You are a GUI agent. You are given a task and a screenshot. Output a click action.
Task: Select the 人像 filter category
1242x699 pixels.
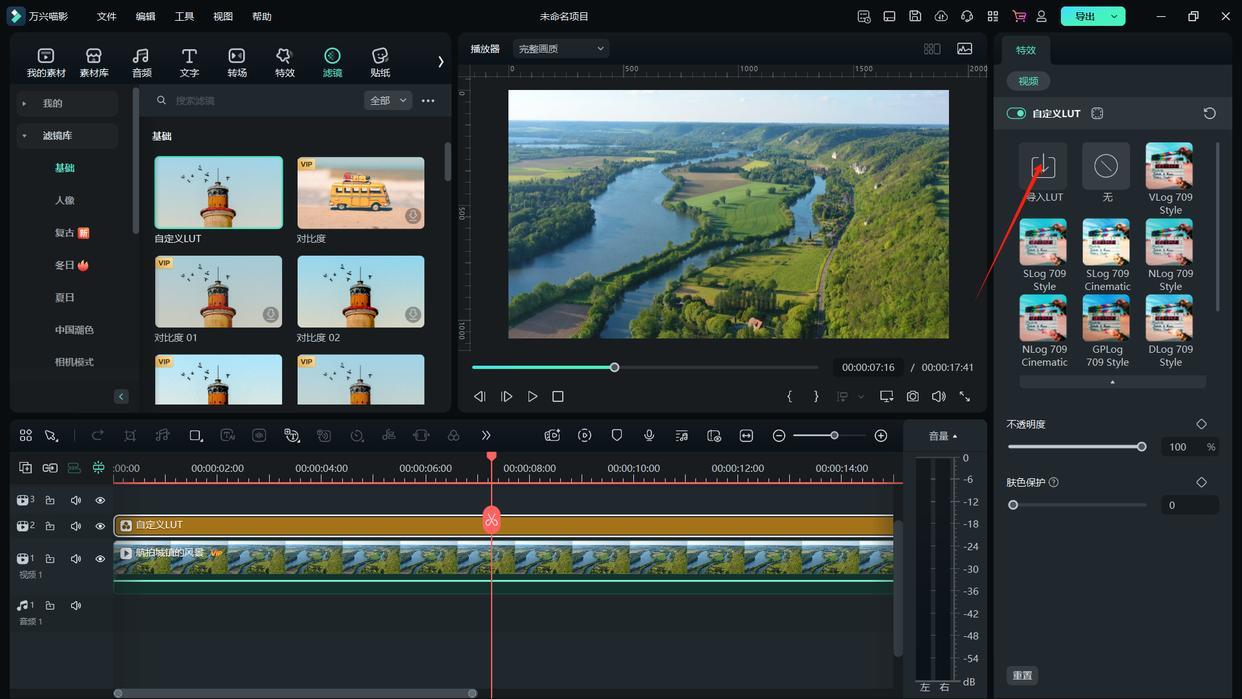click(65, 200)
